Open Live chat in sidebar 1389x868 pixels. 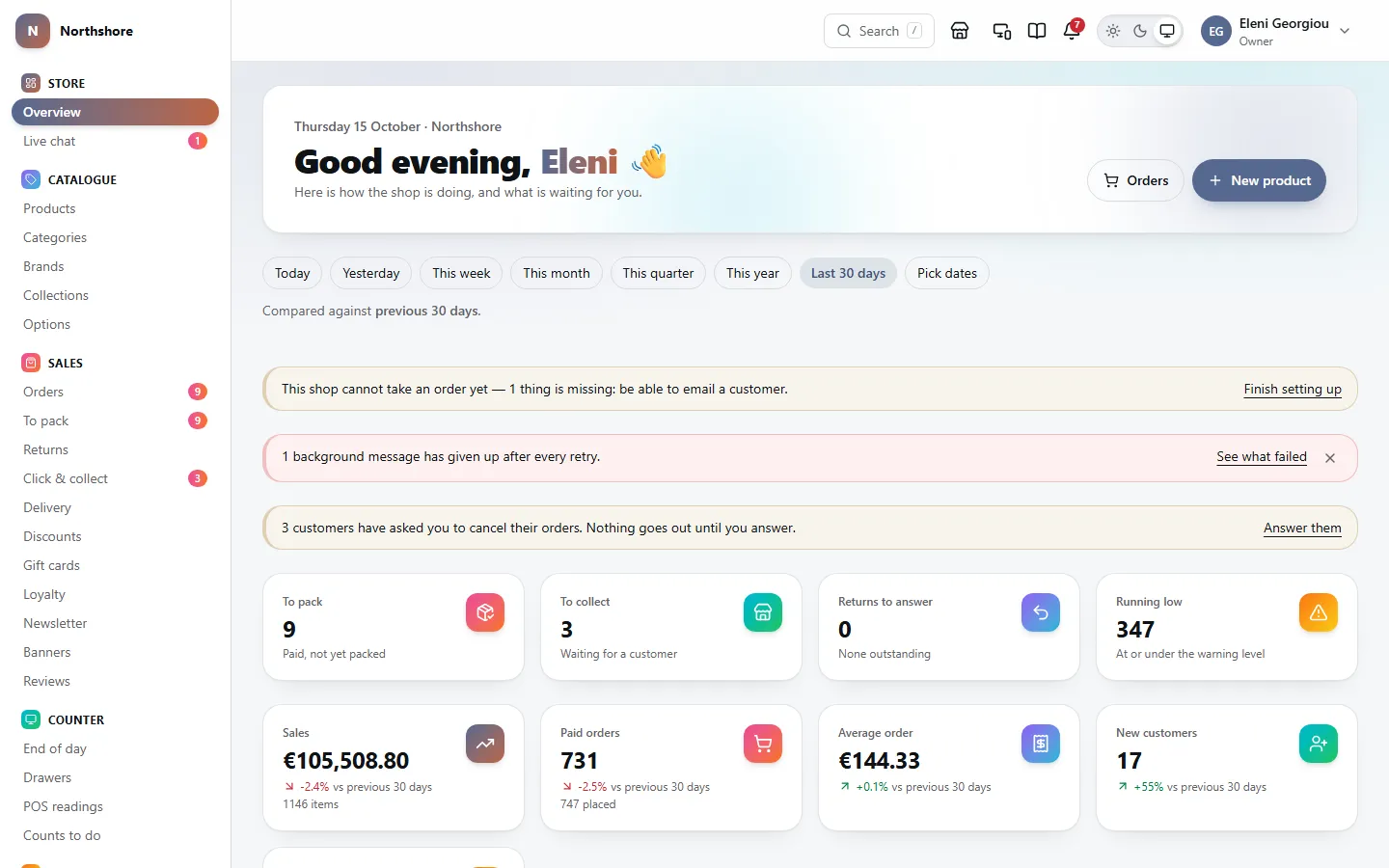click(115, 141)
